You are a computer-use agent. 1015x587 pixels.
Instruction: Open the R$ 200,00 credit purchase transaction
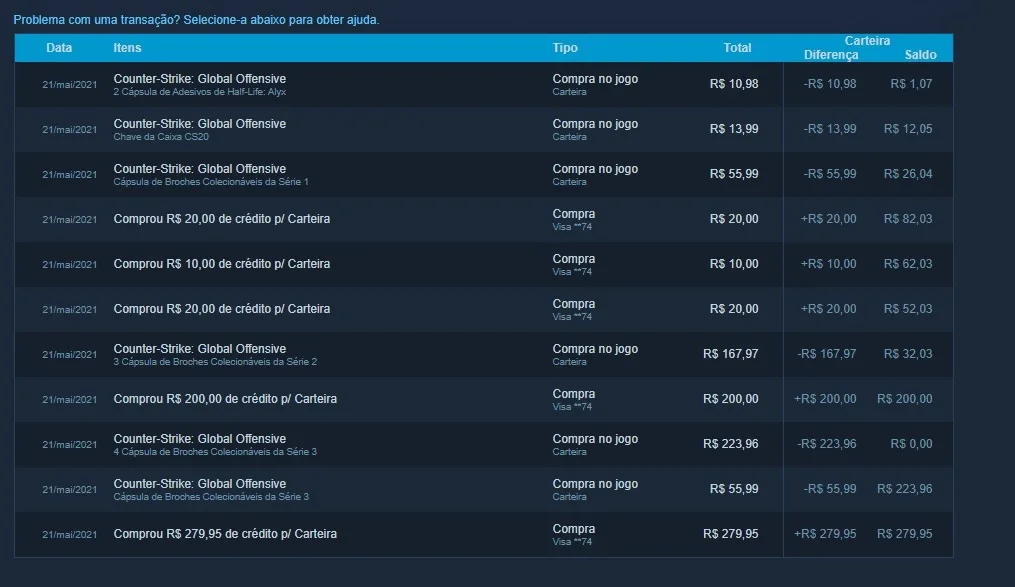[x=484, y=399]
